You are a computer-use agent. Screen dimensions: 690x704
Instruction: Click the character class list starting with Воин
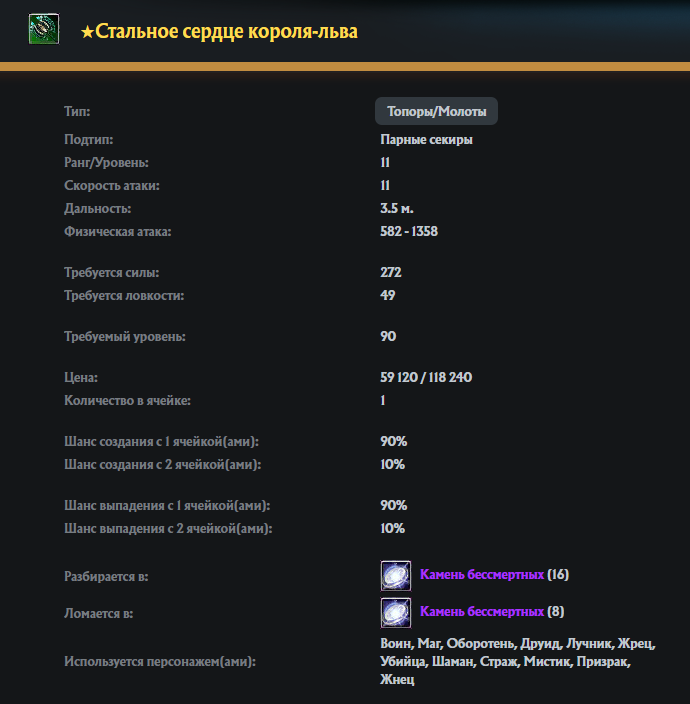click(505, 661)
